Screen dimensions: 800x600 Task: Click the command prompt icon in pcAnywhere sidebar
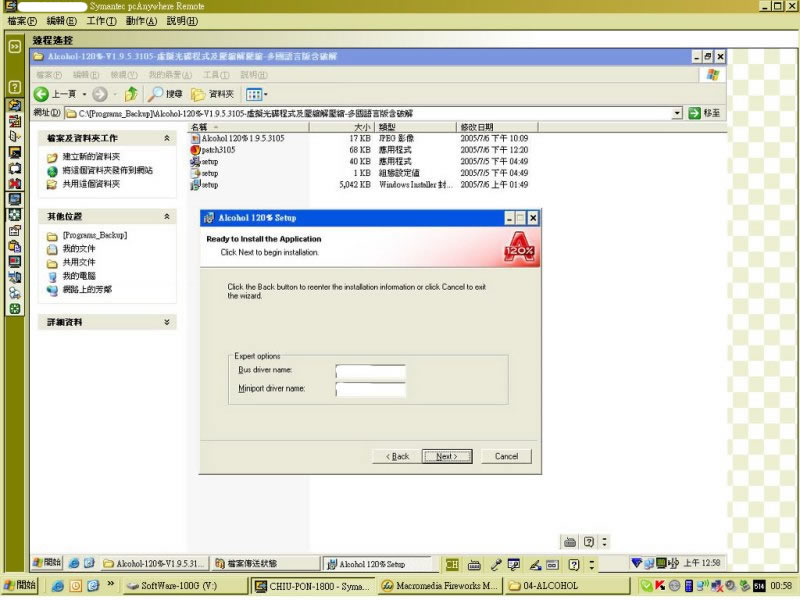tap(15, 153)
